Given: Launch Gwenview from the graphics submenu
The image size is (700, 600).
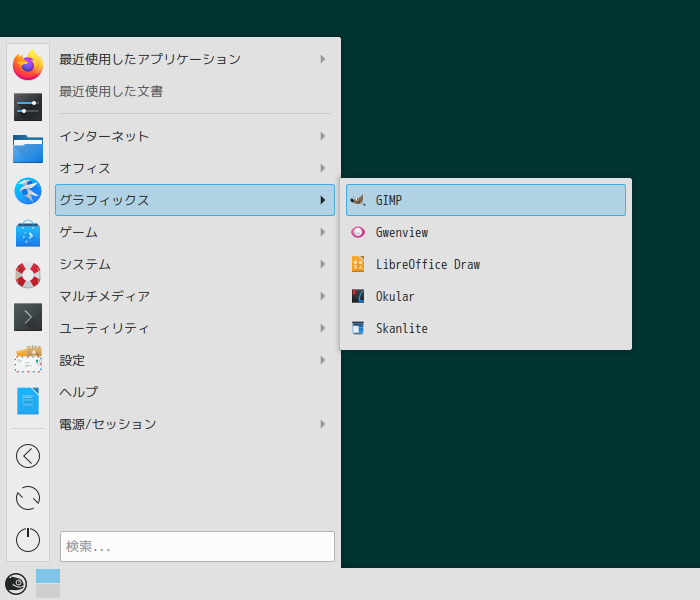Looking at the screenshot, I should tap(486, 232).
